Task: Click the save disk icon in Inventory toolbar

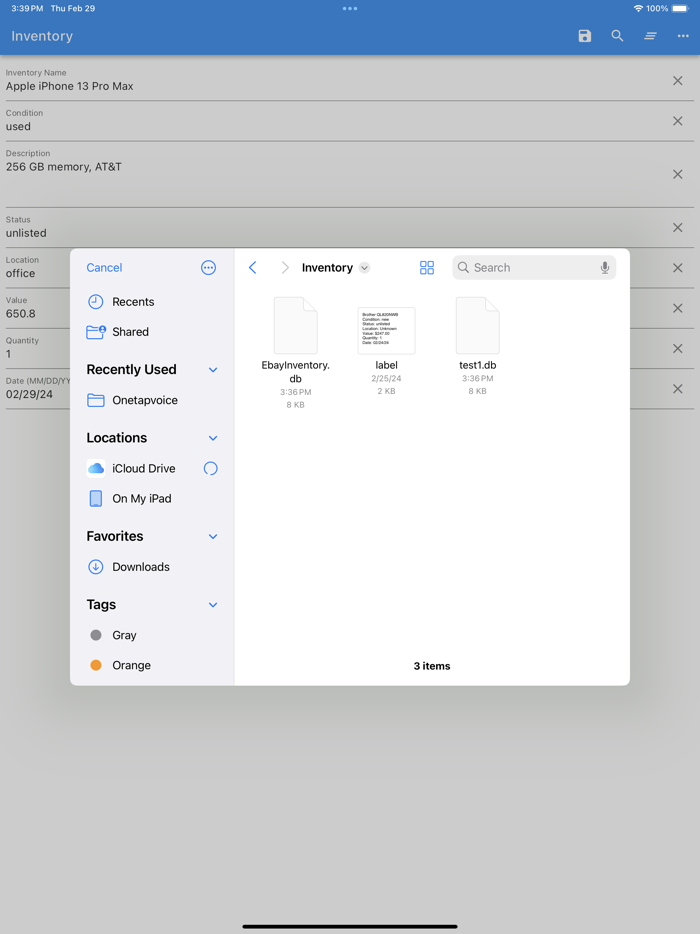Action: coord(584,36)
